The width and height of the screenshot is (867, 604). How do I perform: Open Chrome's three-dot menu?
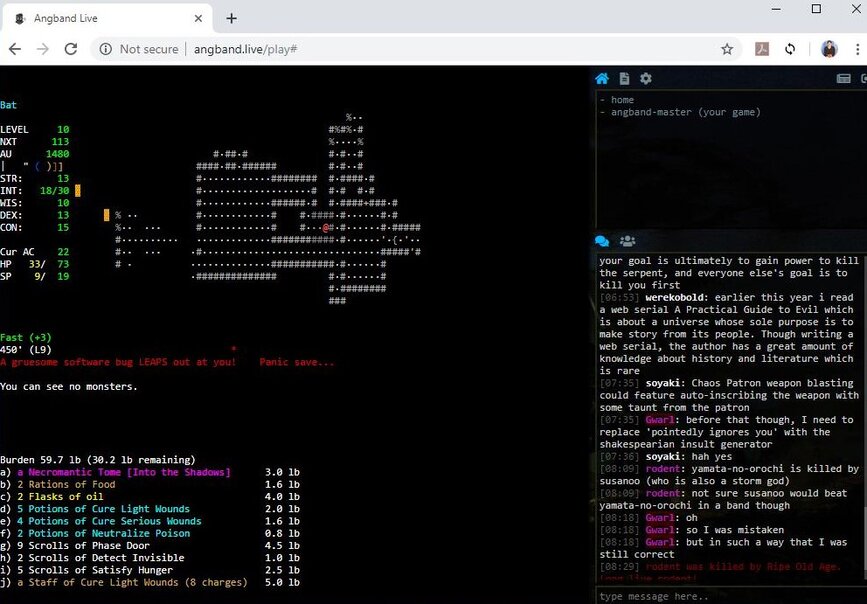click(x=857, y=49)
